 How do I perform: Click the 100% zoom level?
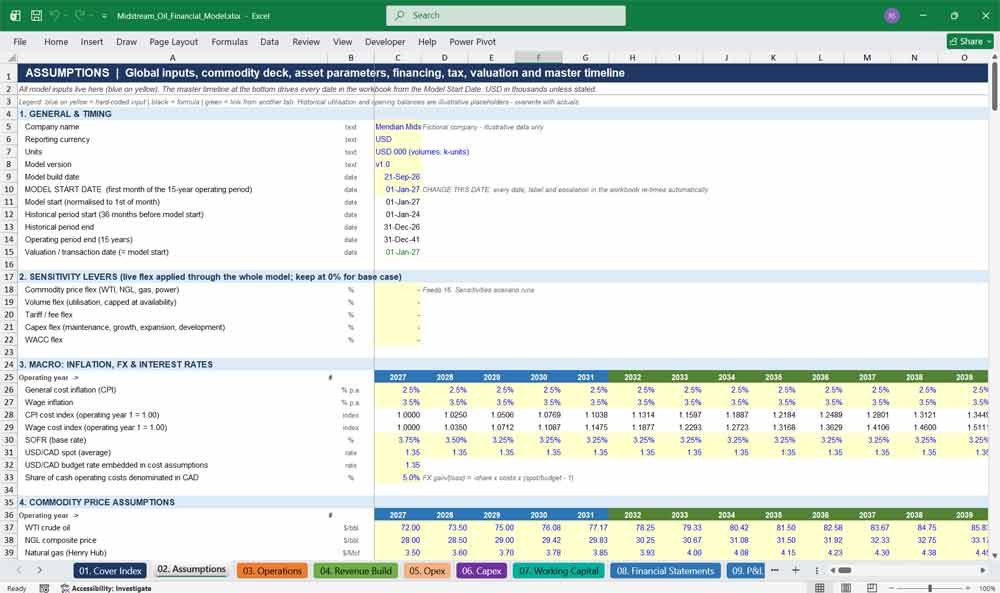[x=987, y=588]
